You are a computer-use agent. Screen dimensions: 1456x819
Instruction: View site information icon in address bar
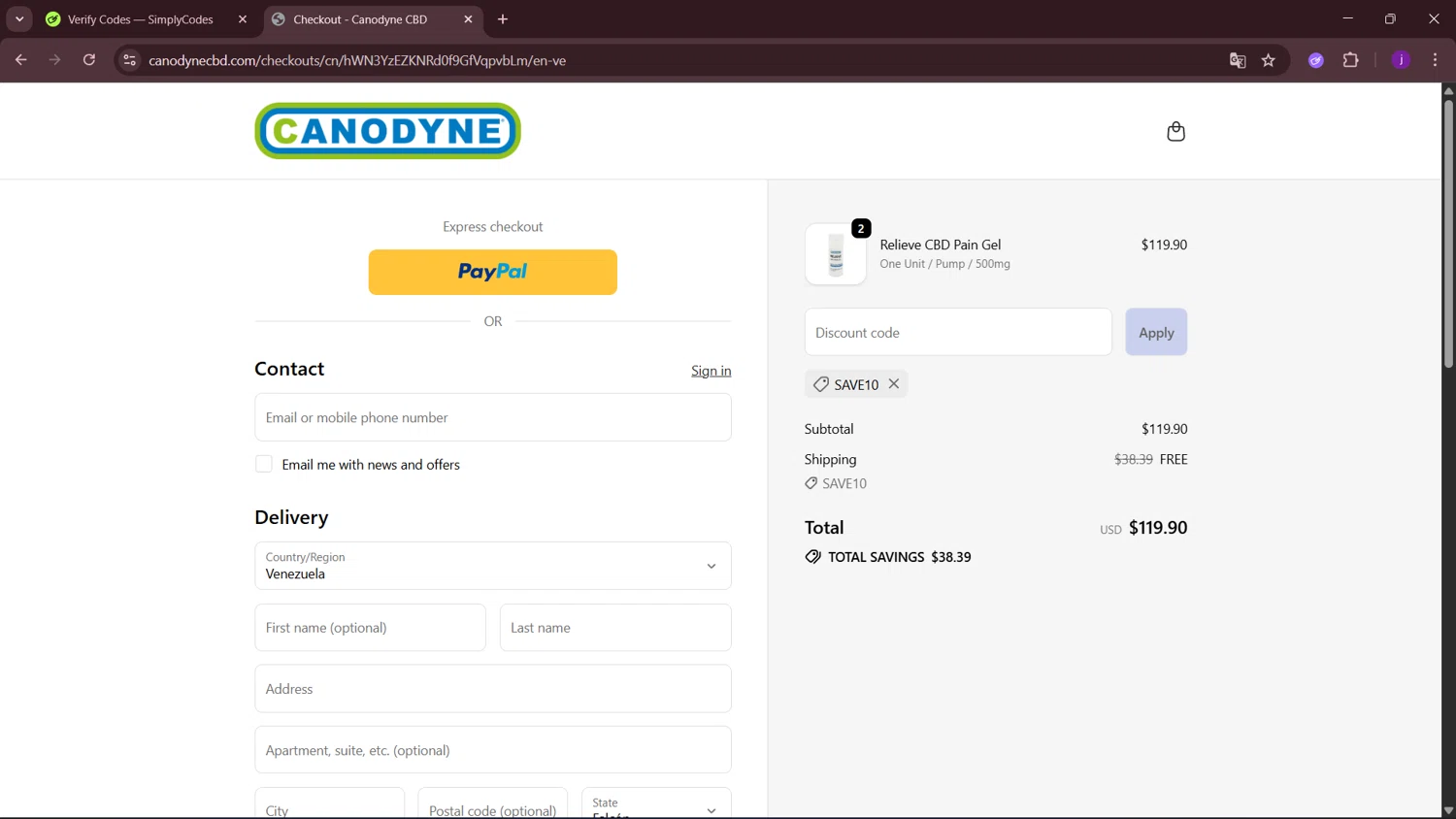[129, 60]
